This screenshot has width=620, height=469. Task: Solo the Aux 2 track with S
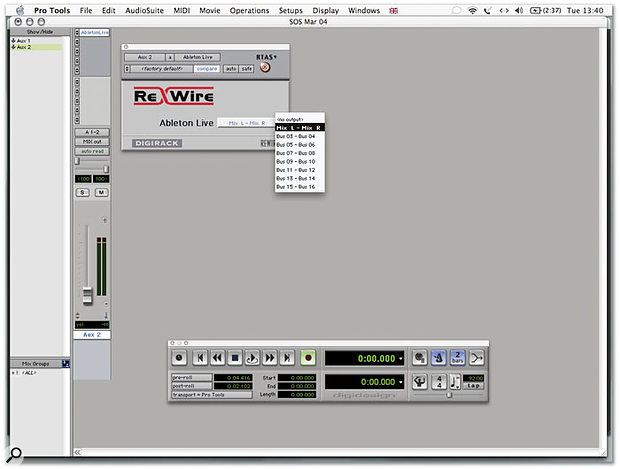[x=82, y=193]
